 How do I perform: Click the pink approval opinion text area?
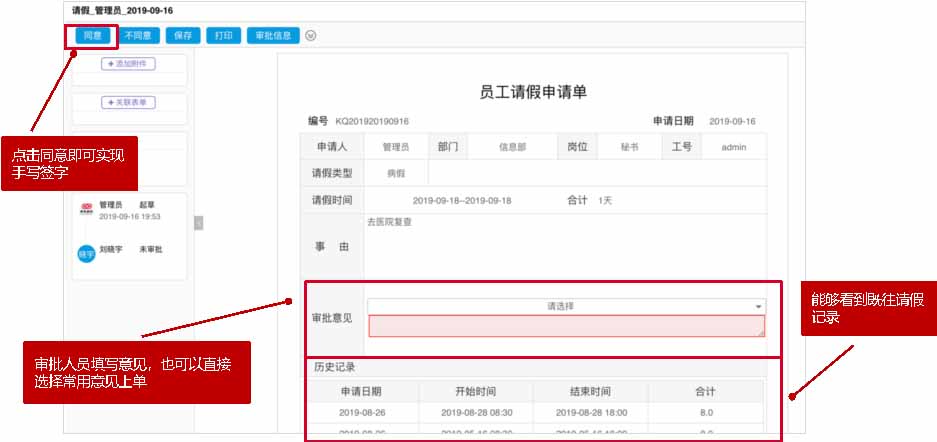[565, 326]
